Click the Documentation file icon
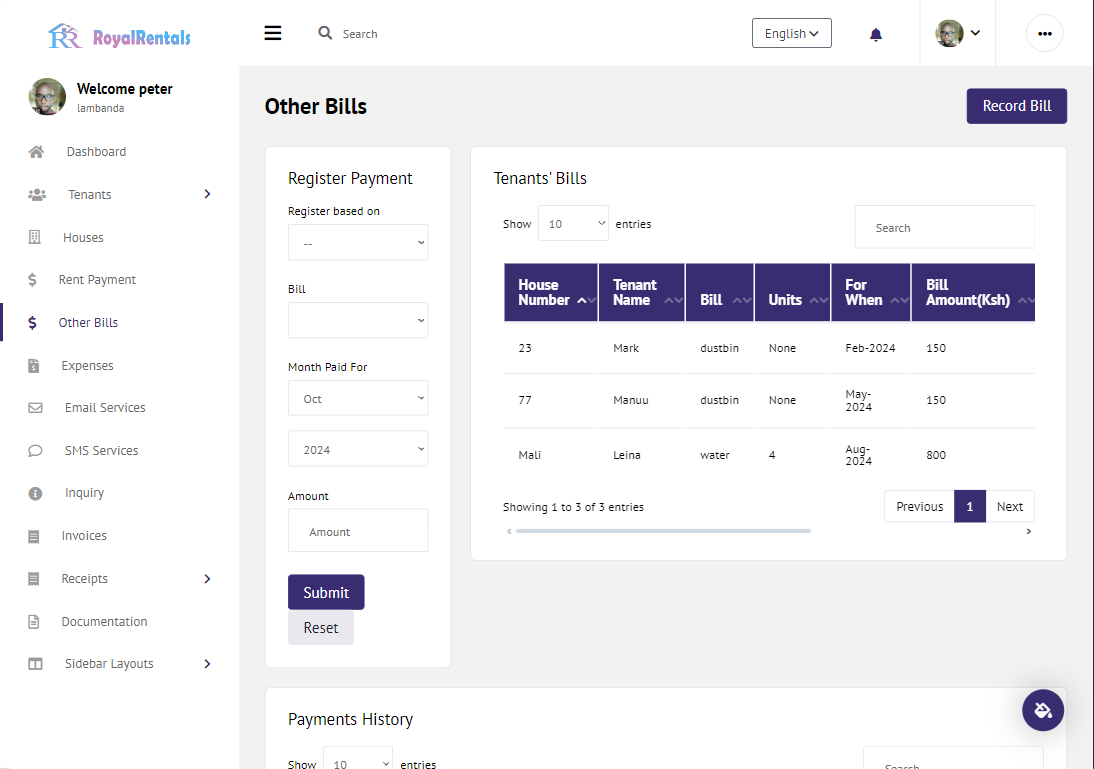The width and height of the screenshot is (1094, 769). point(33,622)
